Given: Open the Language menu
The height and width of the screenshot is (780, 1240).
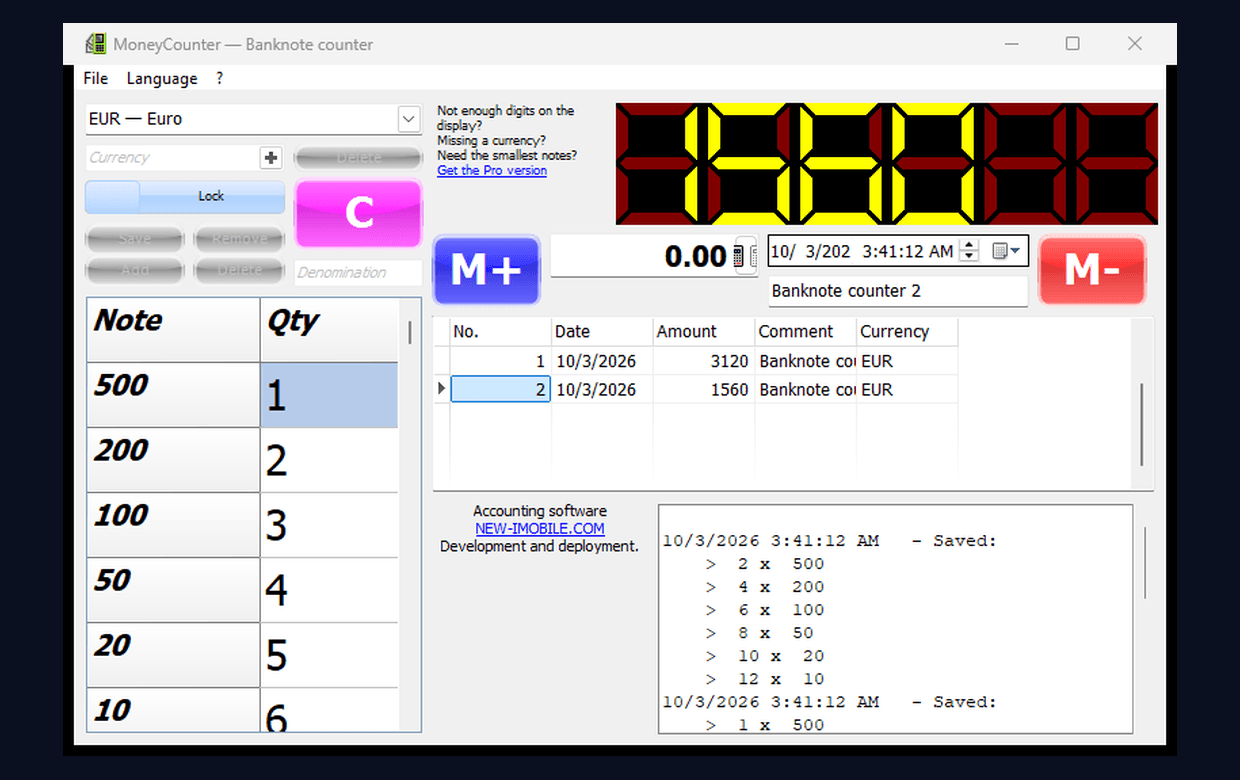Looking at the screenshot, I should 162,78.
